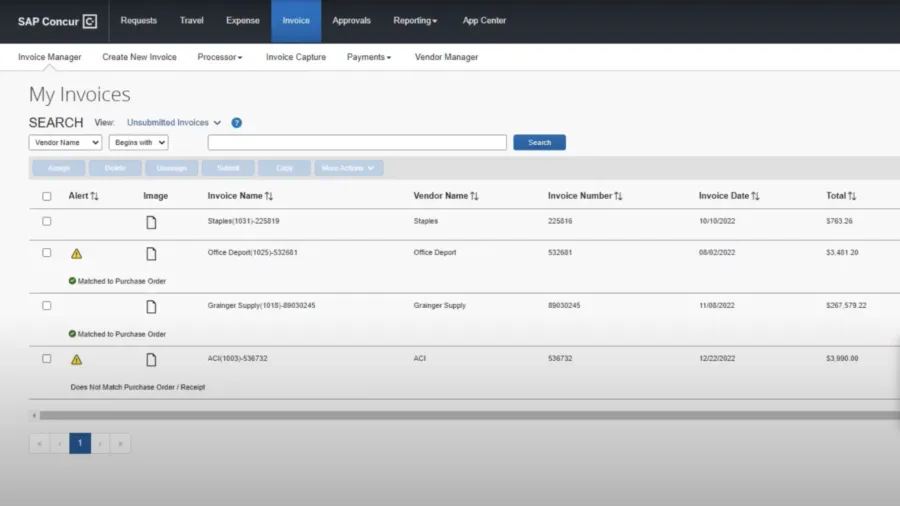Open the search help question mark icon
The height and width of the screenshot is (506, 900).
click(x=236, y=123)
